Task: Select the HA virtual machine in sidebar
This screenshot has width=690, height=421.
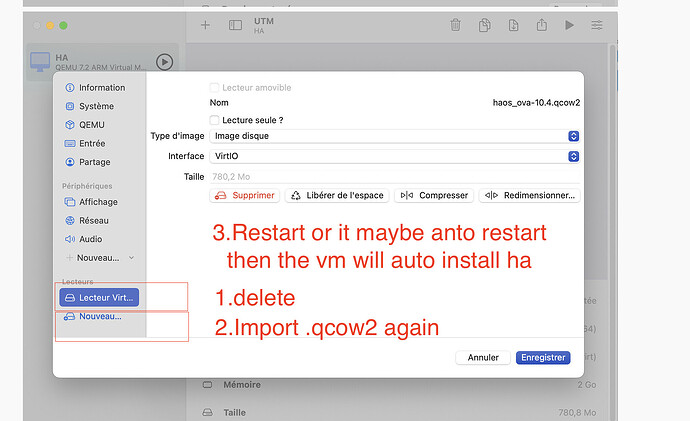Action: 102,62
